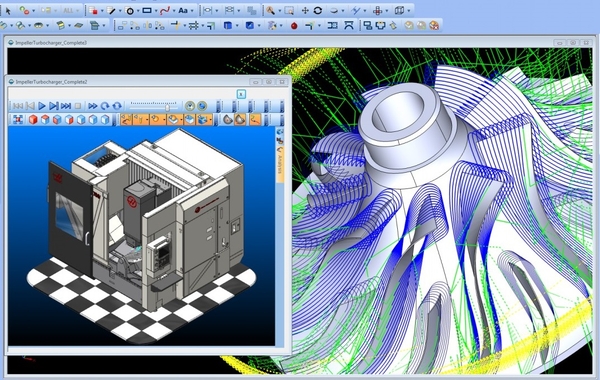Click ImpellerTurbocharger_Complete2 window title bar
The image size is (600, 380).
(x=149, y=82)
